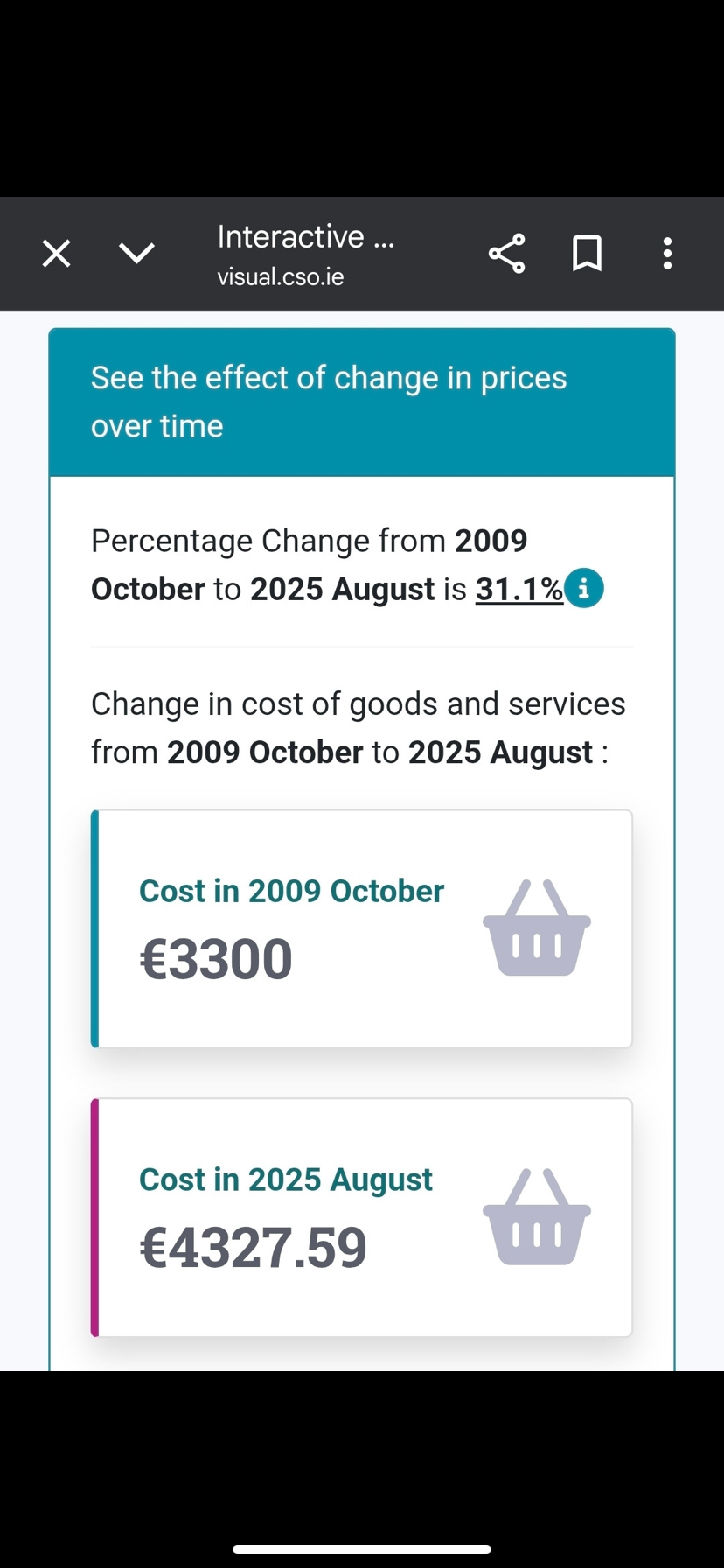Image resolution: width=724 pixels, height=1568 pixels.
Task: Tap the share icon in toolbar
Action: click(x=506, y=254)
